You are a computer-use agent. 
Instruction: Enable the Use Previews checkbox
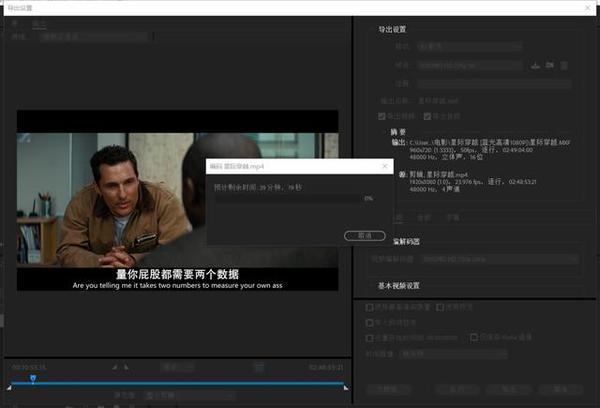[x=440, y=307]
